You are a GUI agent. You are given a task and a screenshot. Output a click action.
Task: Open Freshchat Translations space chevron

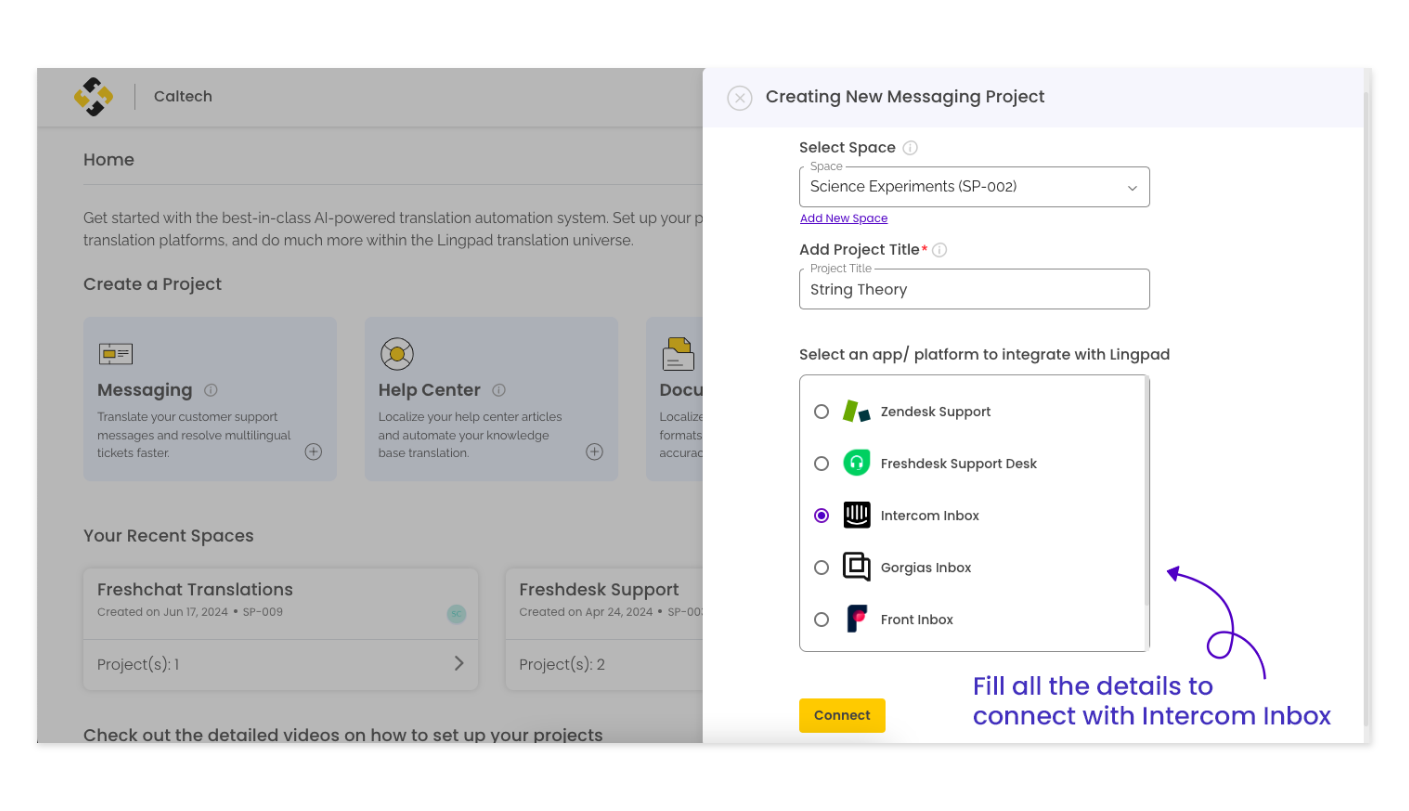coord(459,664)
